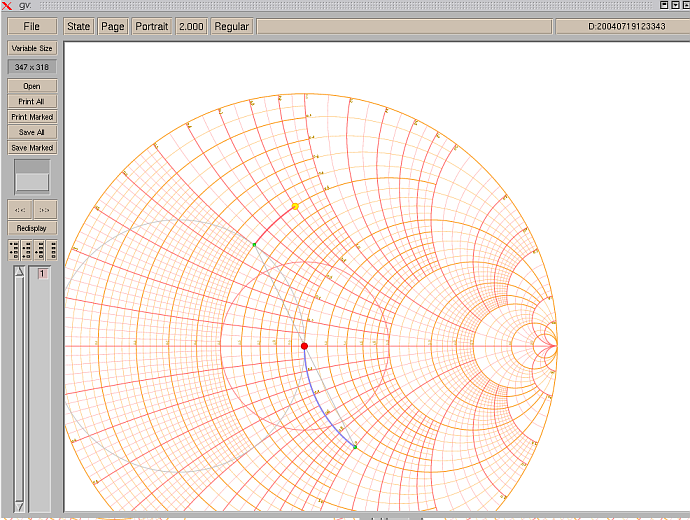Click the Redisplay button
This screenshot has height=520, width=690.
point(32,228)
